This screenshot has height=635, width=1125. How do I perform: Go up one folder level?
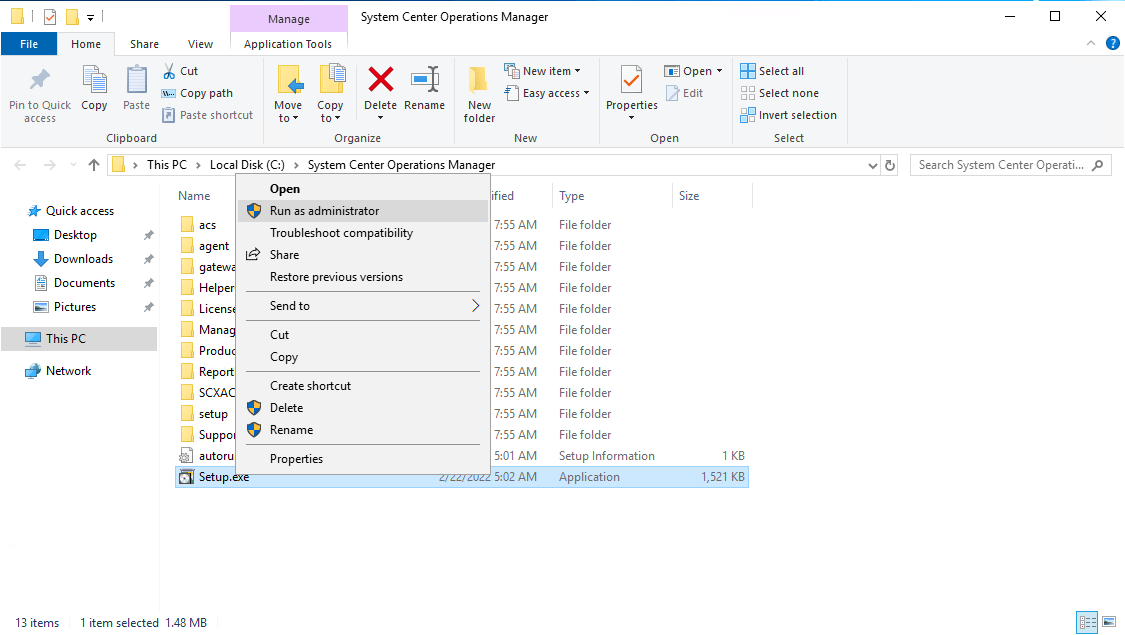[x=94, y=165]
